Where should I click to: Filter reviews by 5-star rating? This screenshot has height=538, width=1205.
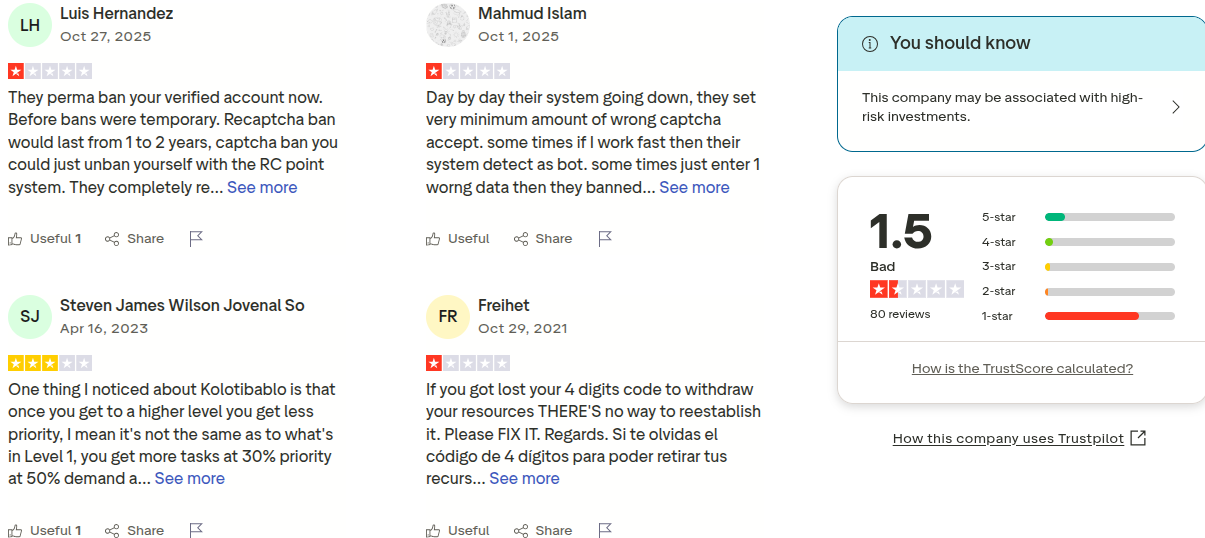click(1078, 217)
